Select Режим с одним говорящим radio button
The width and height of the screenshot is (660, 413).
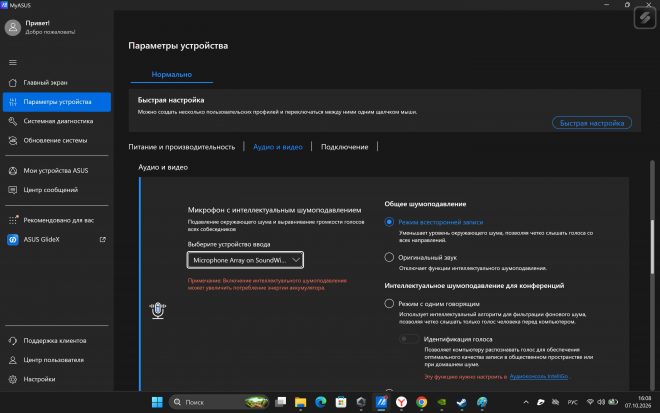coord(389,304)
